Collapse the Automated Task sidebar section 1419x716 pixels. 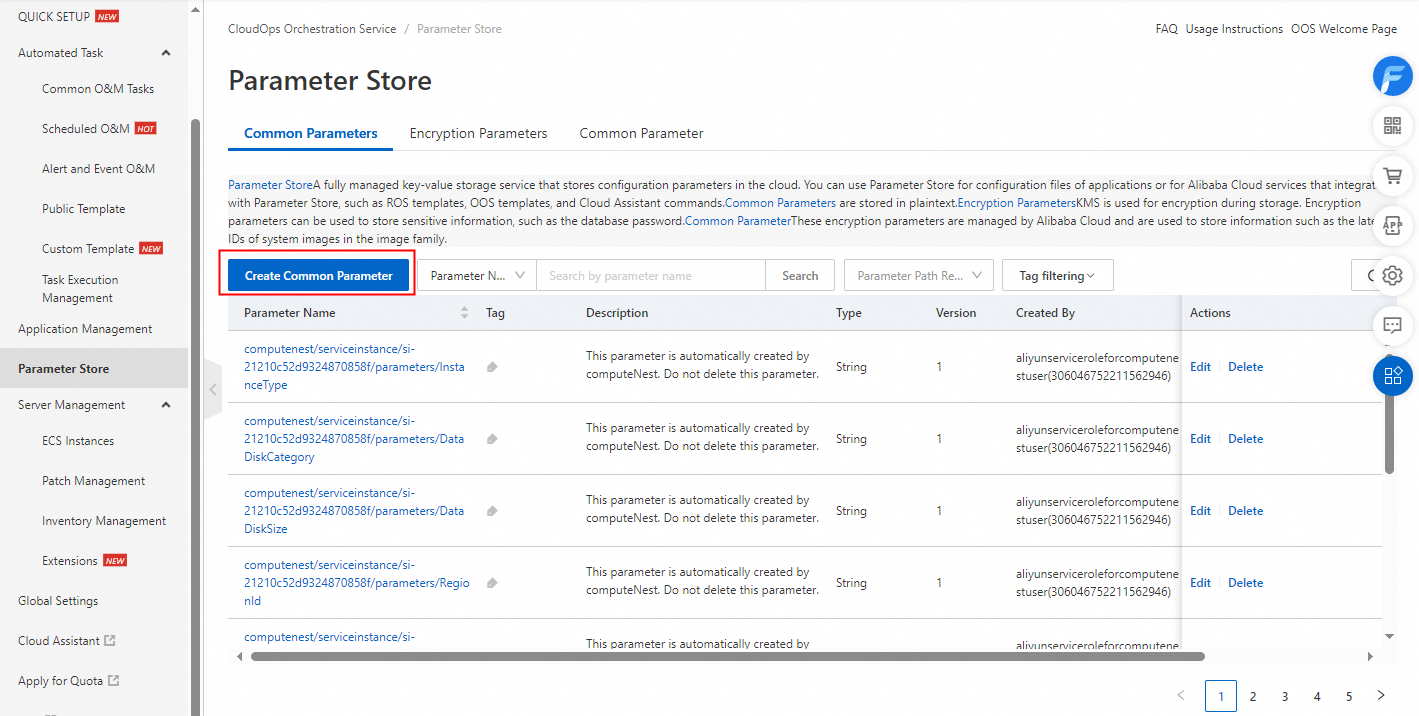point(166,53)
